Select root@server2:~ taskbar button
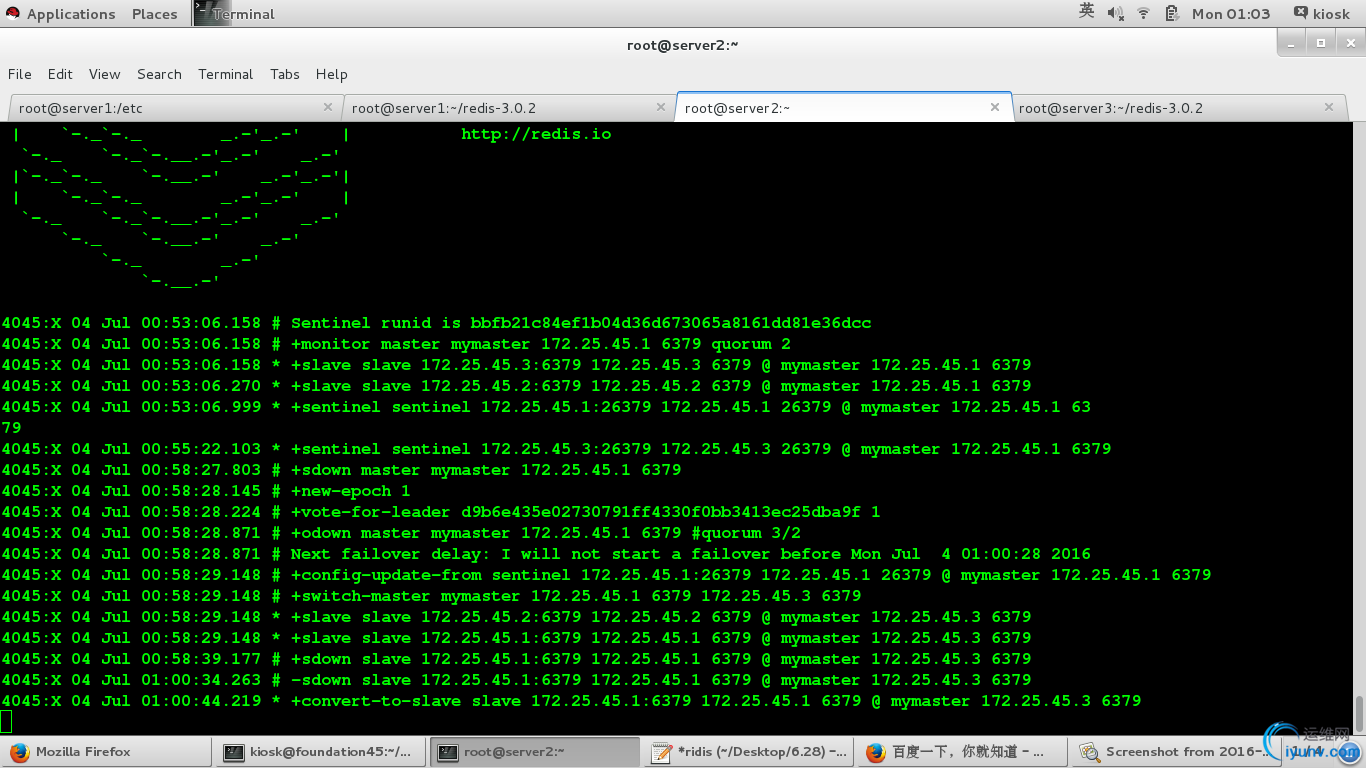The width and height of the screenshot is (1366, 768). tap(534, 752)
